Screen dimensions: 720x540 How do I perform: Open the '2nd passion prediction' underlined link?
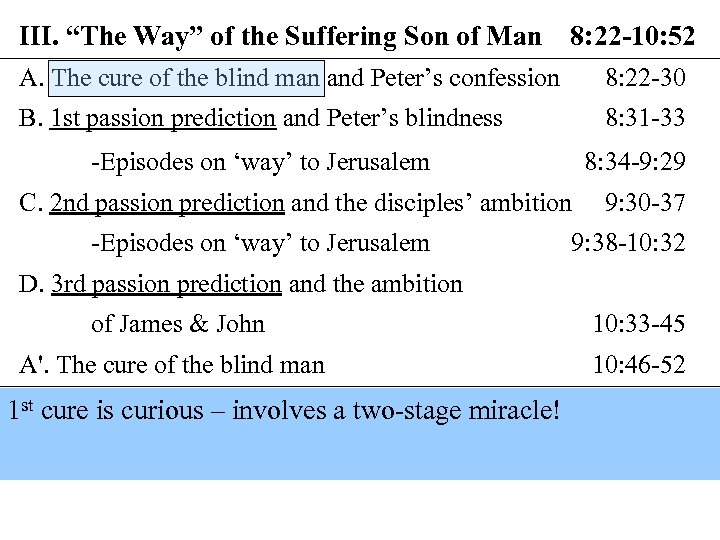pyautogui.click(x=167, y=203)
